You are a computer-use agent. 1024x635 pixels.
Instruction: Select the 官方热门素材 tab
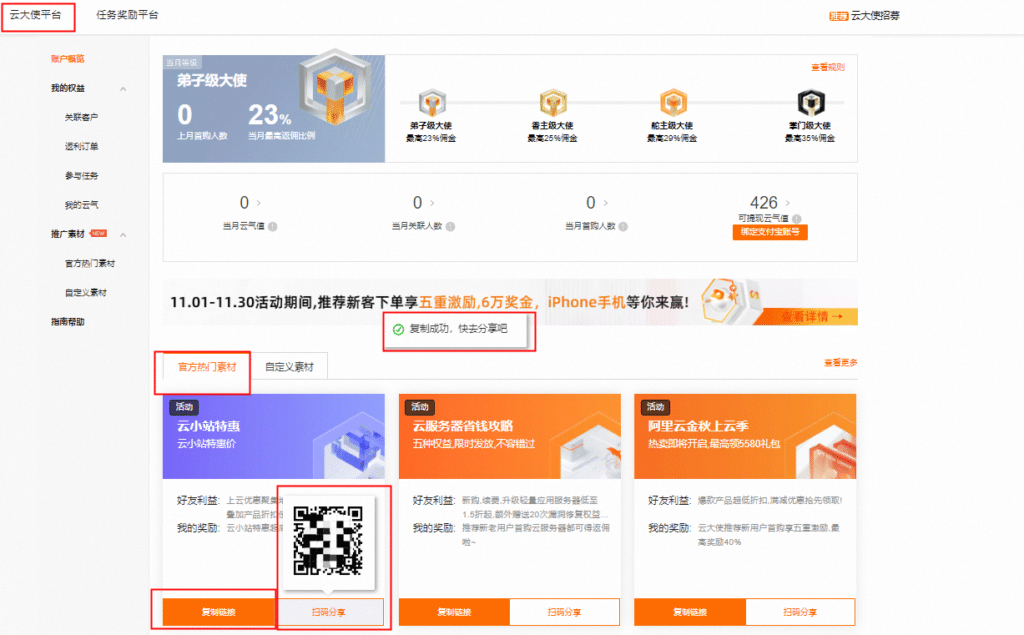pos(207,367)
